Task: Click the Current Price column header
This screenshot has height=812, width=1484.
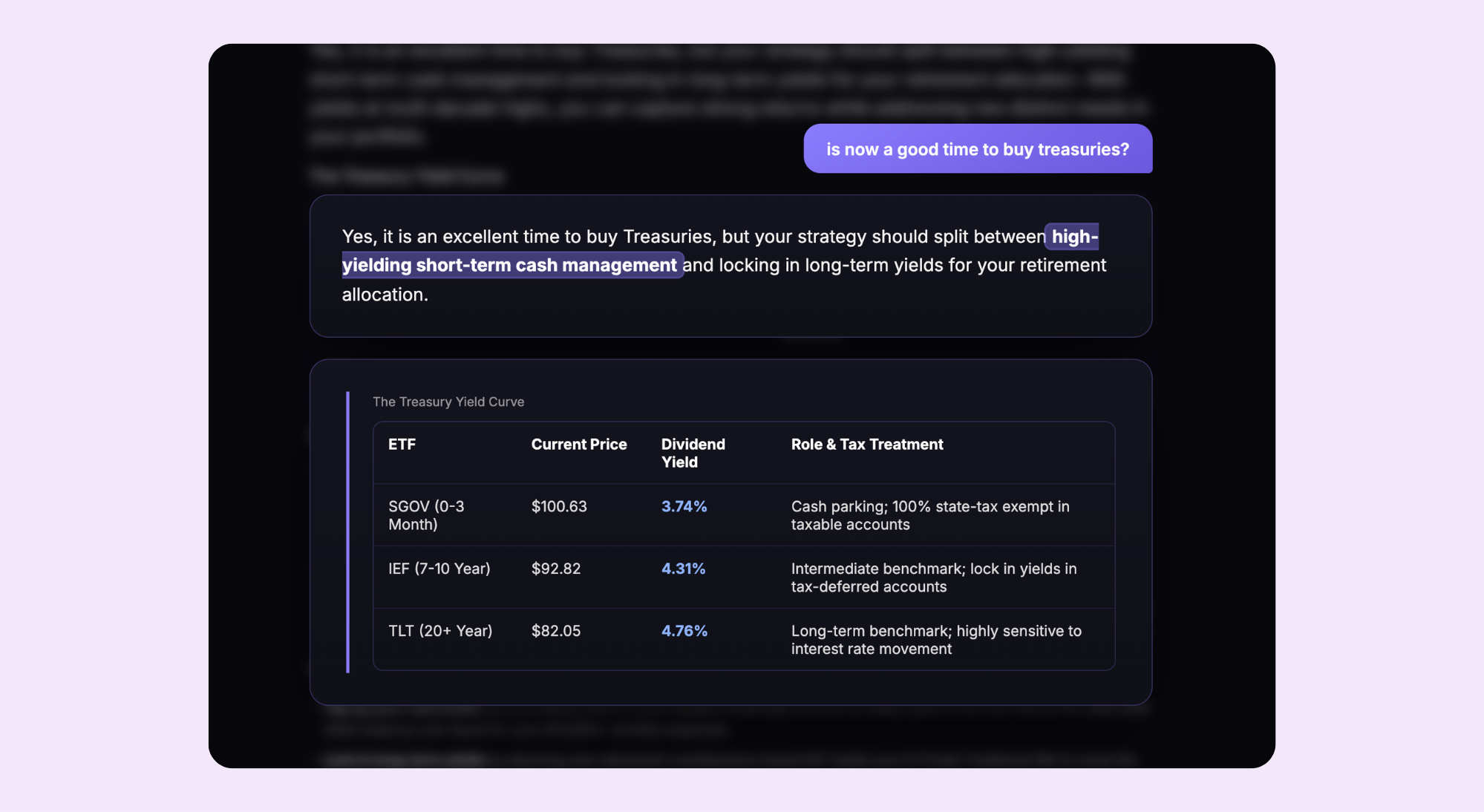Action: coord(579,444)
